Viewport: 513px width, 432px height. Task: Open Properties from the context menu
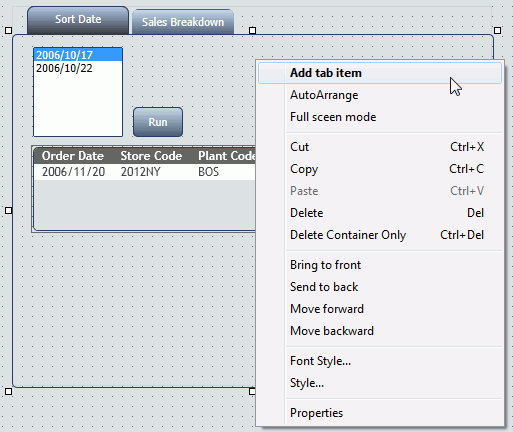(380, 413)
